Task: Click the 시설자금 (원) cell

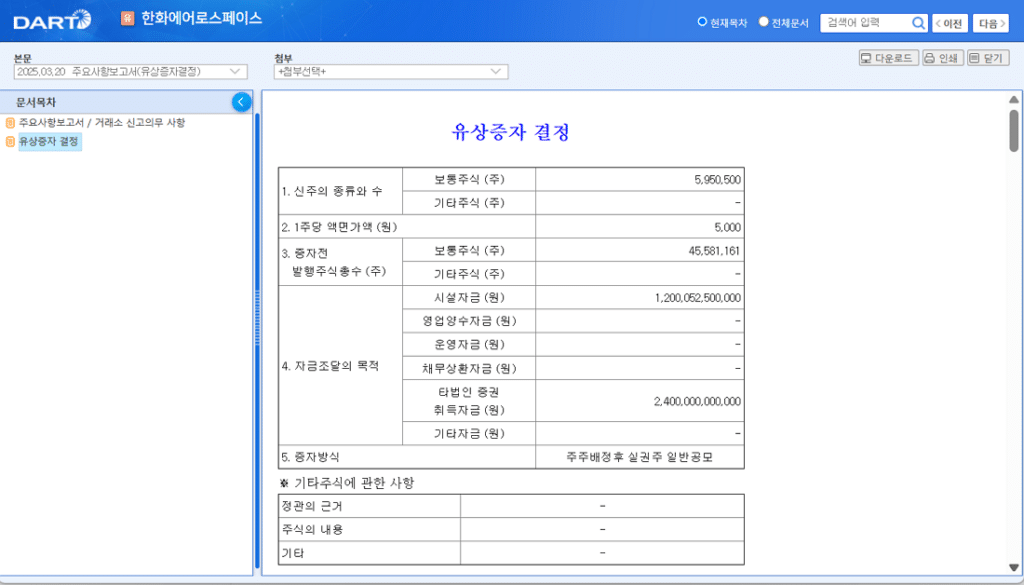Action: [x=469, y=298]
